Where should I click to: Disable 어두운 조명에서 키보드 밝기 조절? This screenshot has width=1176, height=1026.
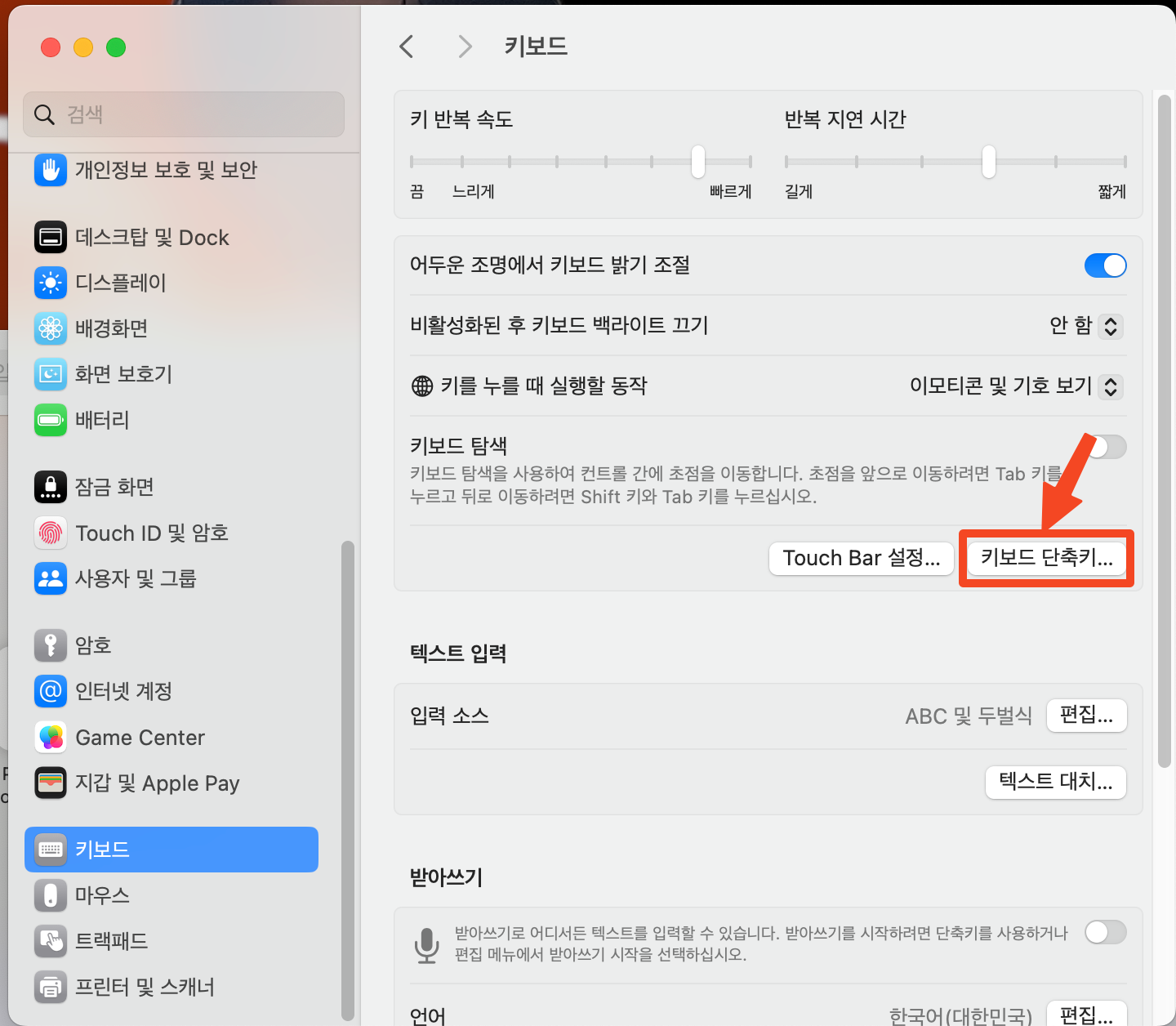1105,265
